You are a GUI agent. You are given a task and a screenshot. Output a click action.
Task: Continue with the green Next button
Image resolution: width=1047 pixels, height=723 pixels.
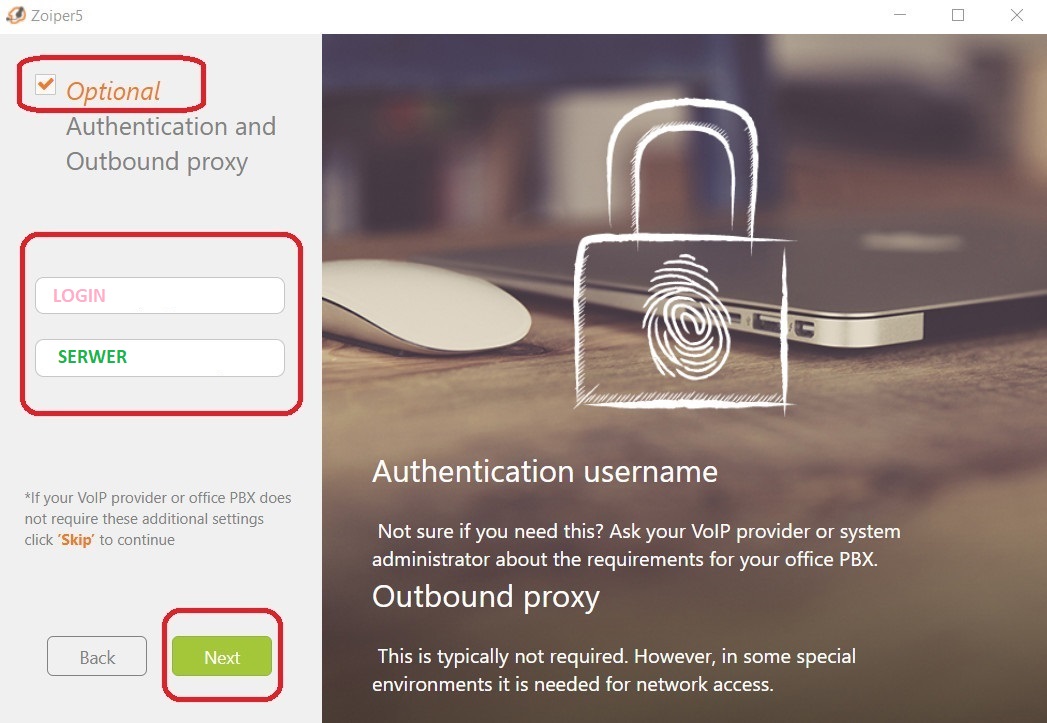point(222,656)
